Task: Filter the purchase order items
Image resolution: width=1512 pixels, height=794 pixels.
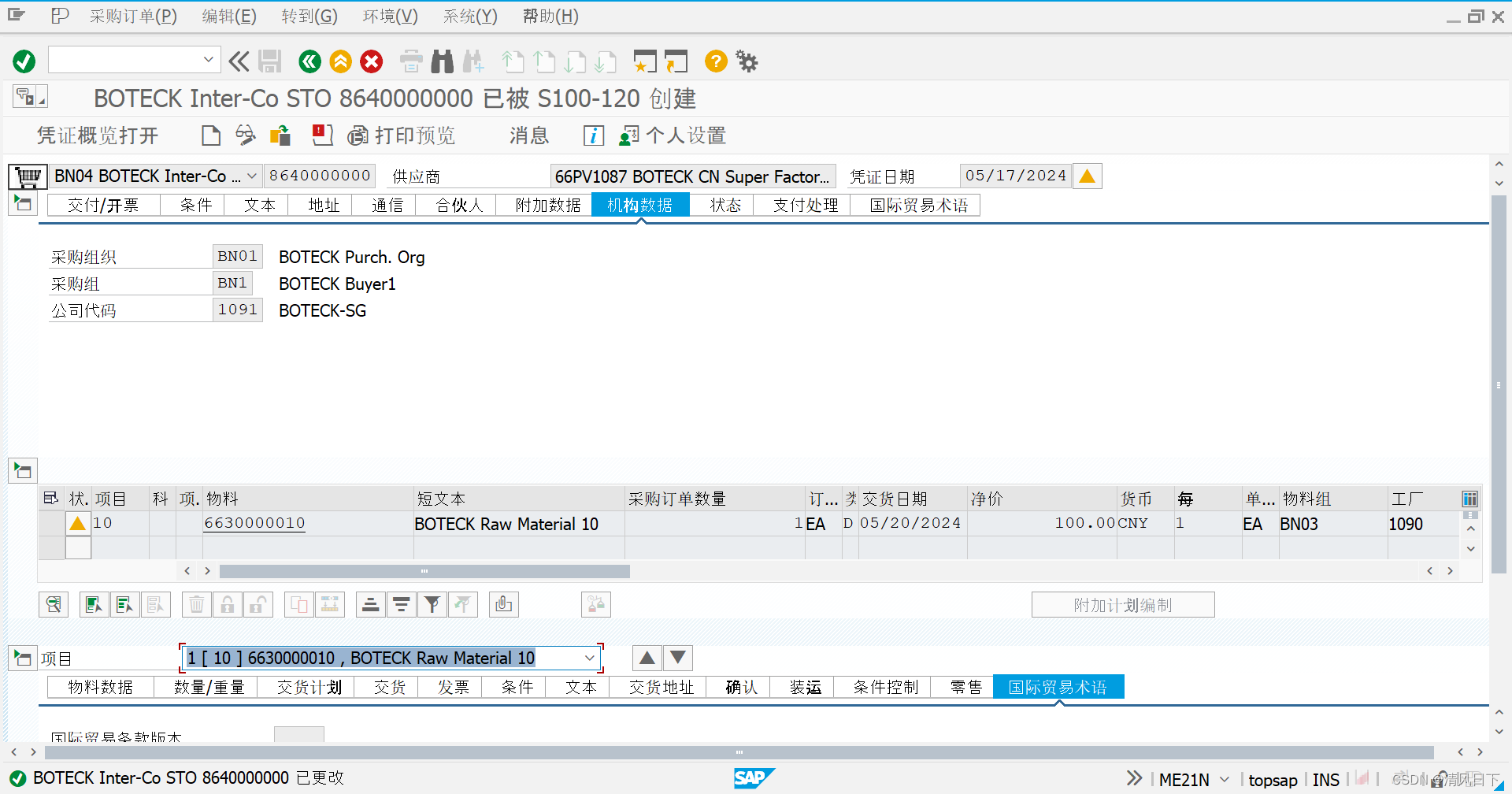Action: click(x=432, y=604)
